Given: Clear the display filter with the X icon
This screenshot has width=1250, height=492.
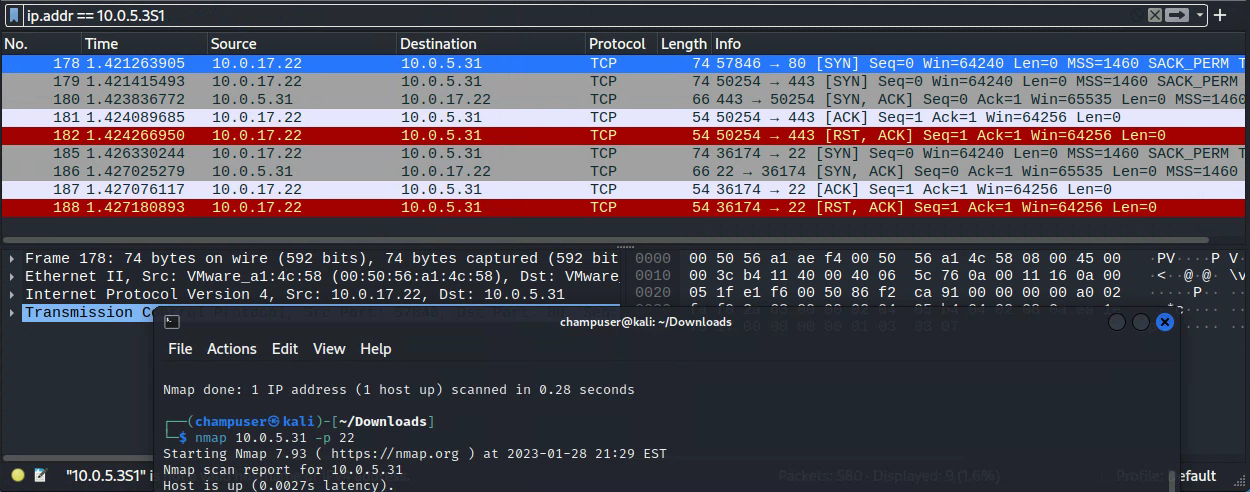Looking at the screenshot, I should pyautogui.click(x=1154, y=15).
